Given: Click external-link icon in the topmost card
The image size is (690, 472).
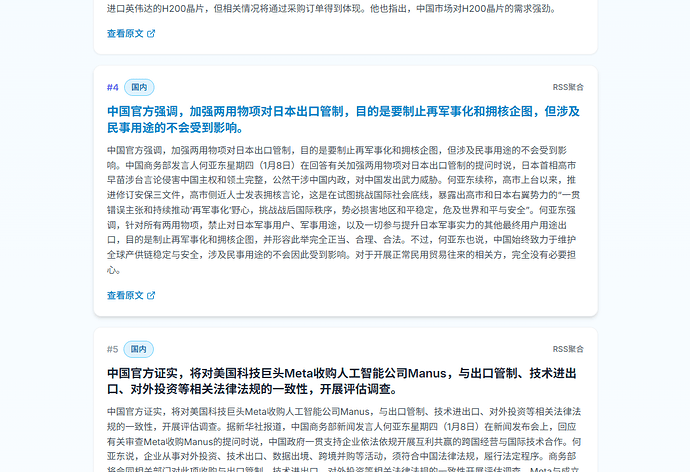Looking at the screenshot, I should tap(151, 33).
